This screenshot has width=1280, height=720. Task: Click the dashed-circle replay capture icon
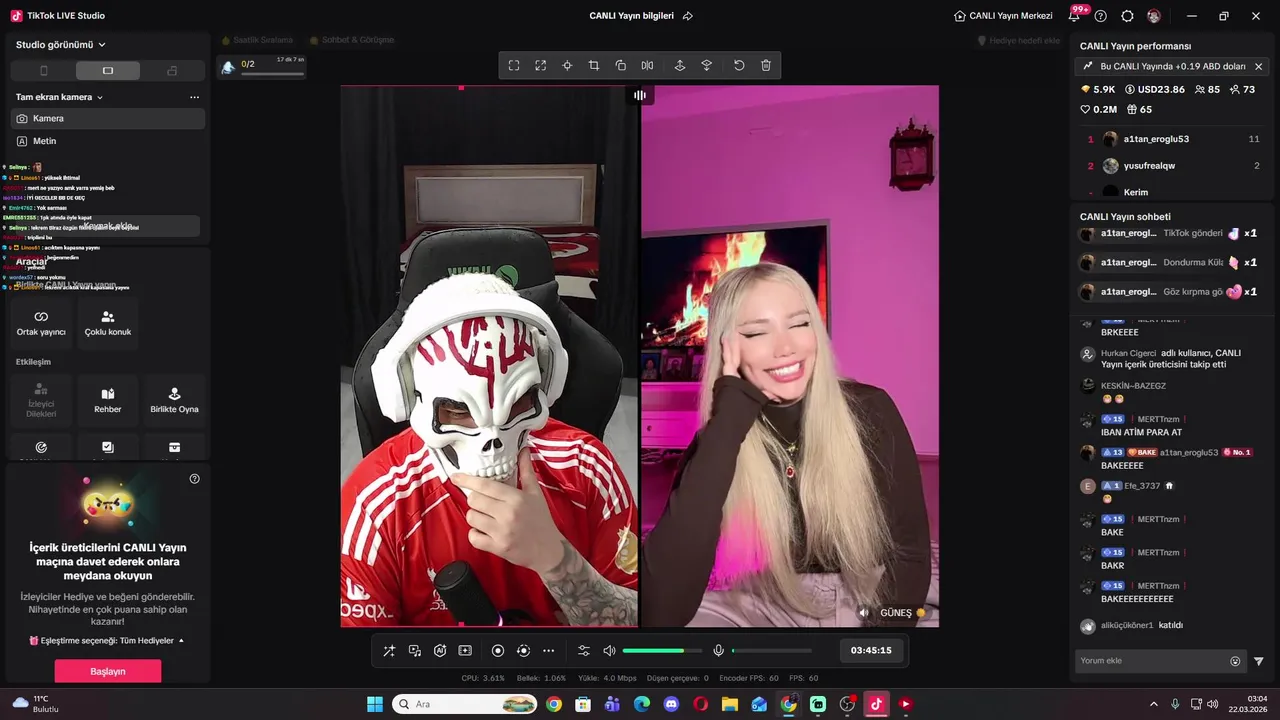coord(523,651)
